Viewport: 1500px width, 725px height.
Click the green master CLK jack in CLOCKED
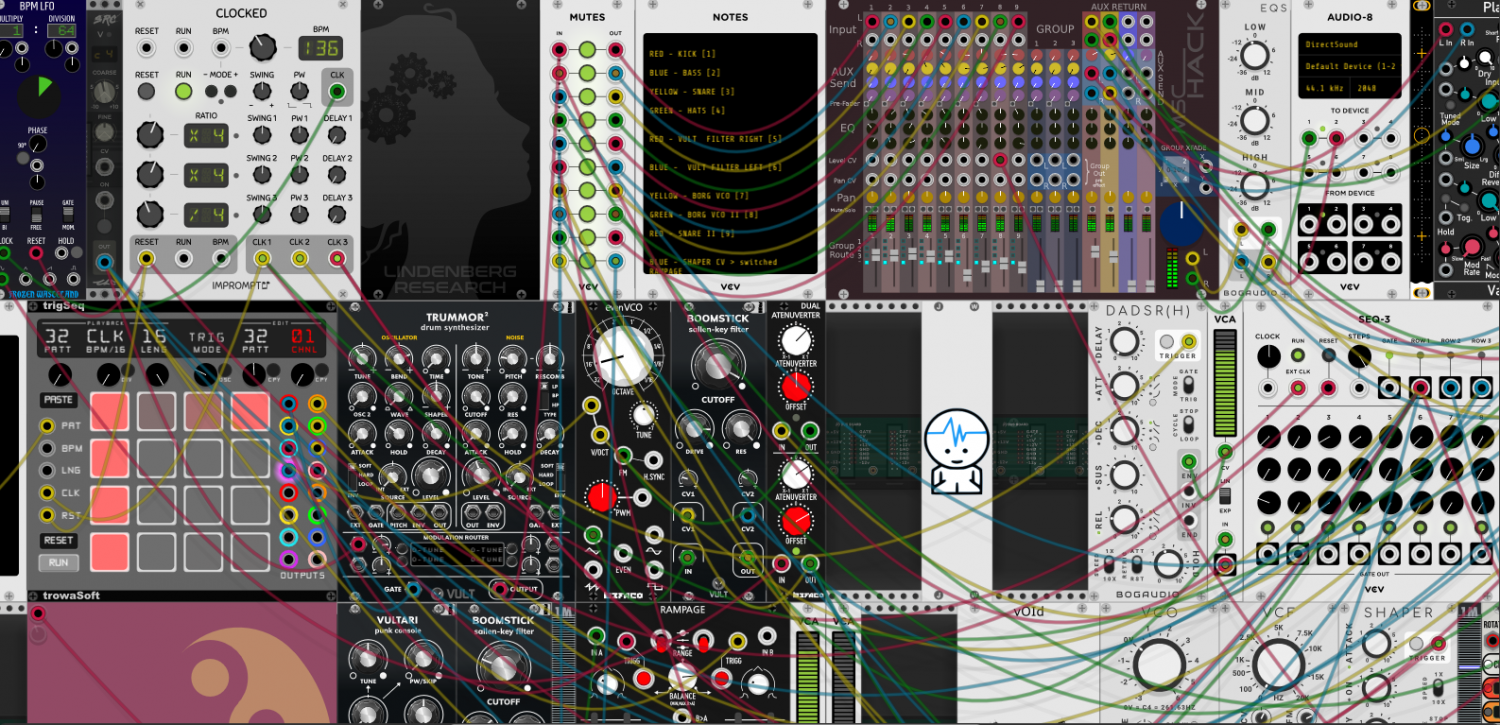[337, 92]
